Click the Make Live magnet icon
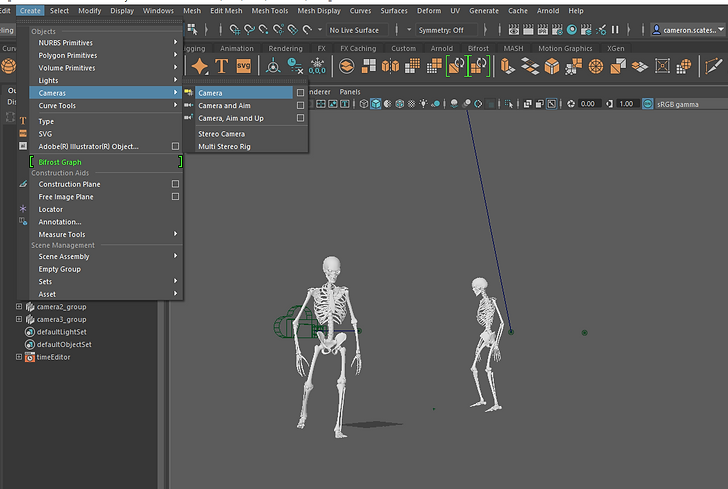The width and height of the screenshot is (728, 489). point(307,30)
